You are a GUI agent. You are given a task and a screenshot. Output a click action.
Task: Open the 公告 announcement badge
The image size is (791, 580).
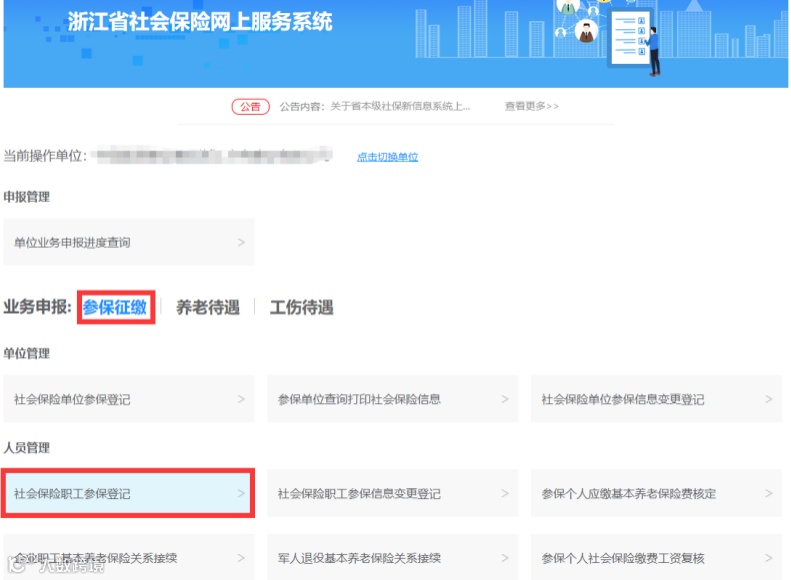(250, 106)
